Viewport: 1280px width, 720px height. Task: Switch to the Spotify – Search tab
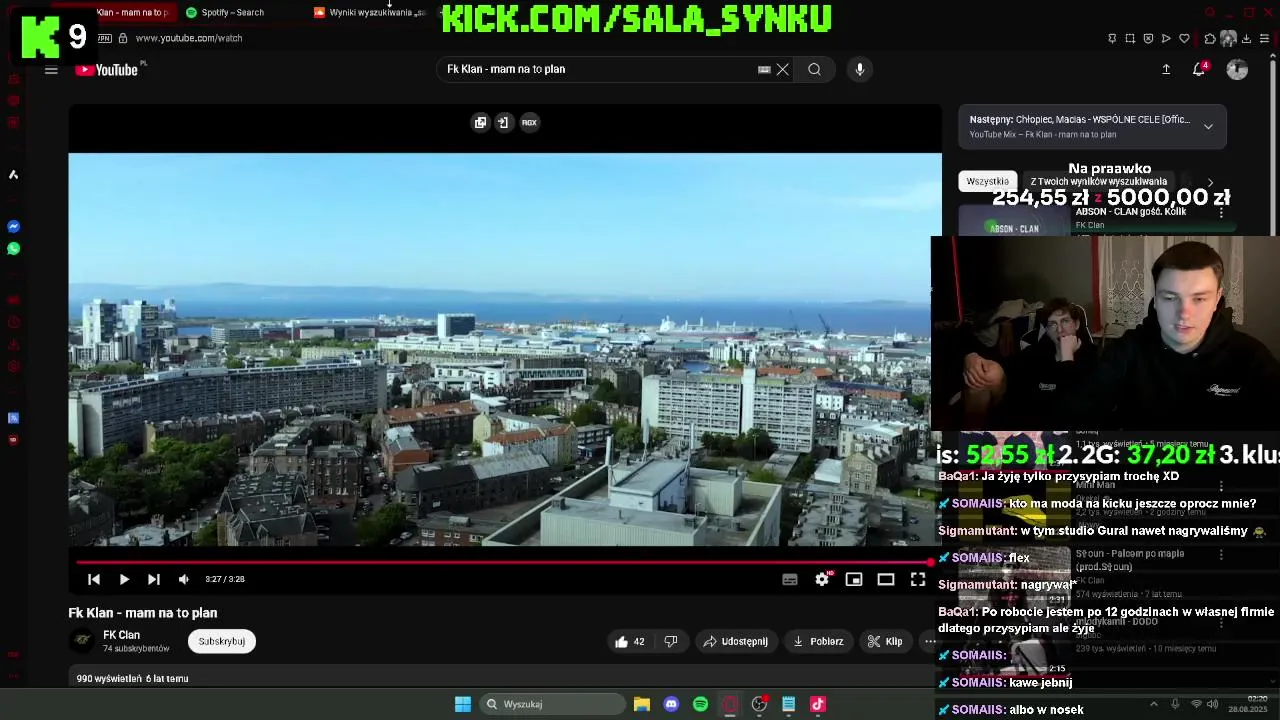(x=232, y=12)
